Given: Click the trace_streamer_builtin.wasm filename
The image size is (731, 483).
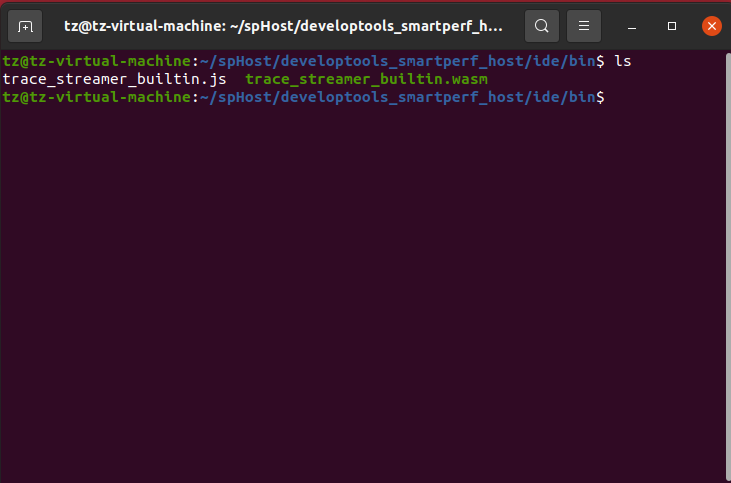Looking at the screenshot, I should [366, 79].
